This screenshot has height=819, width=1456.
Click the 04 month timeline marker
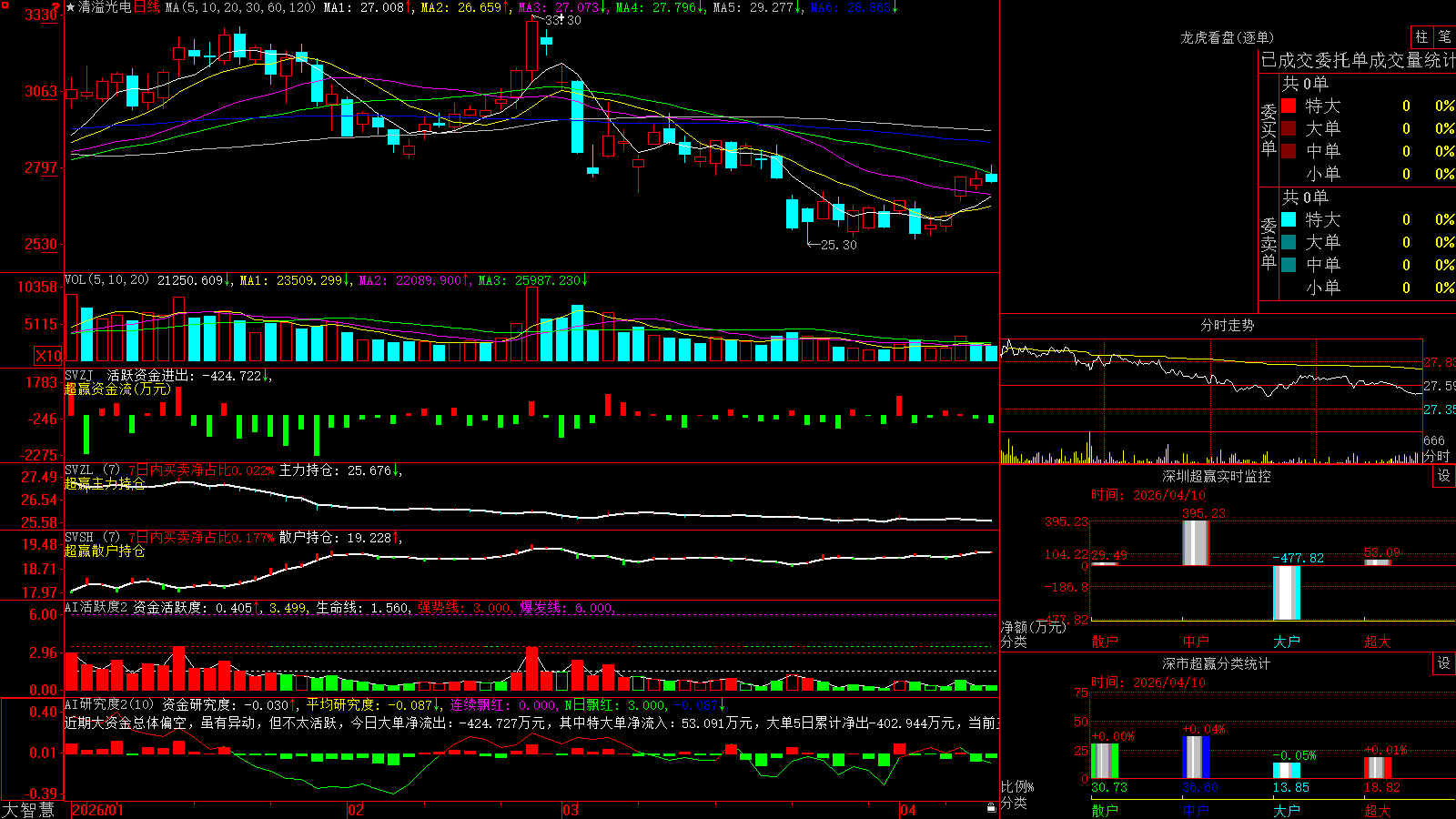click(908, 810)
